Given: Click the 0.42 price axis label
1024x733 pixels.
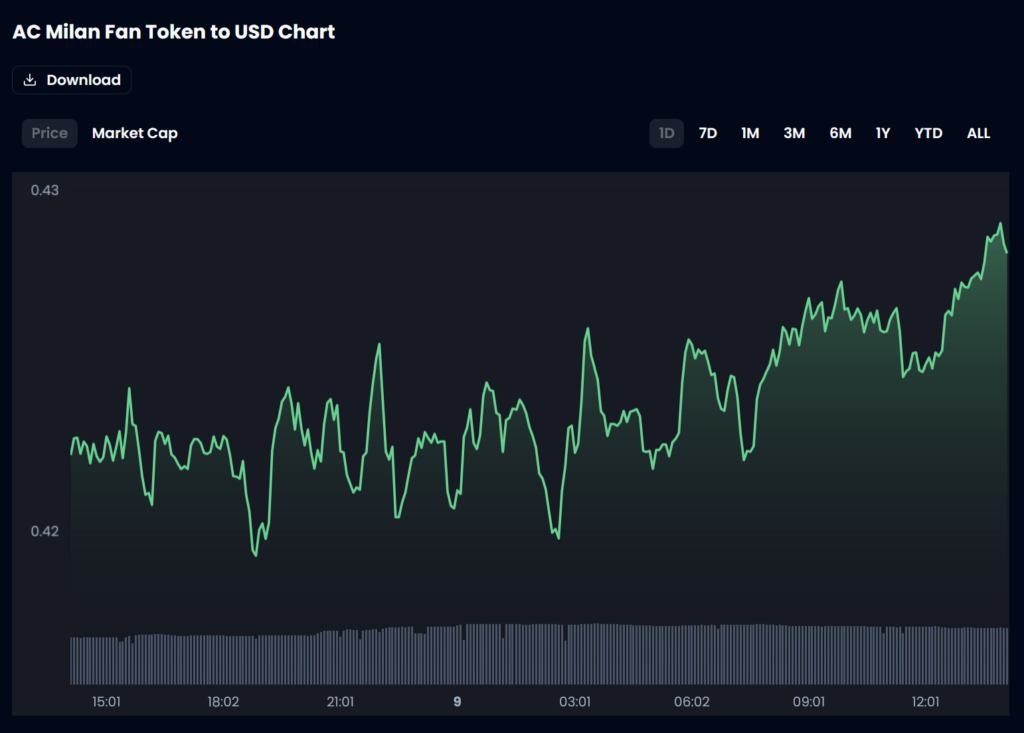Looking at the screenshot, I should click(x=46, y=531).
